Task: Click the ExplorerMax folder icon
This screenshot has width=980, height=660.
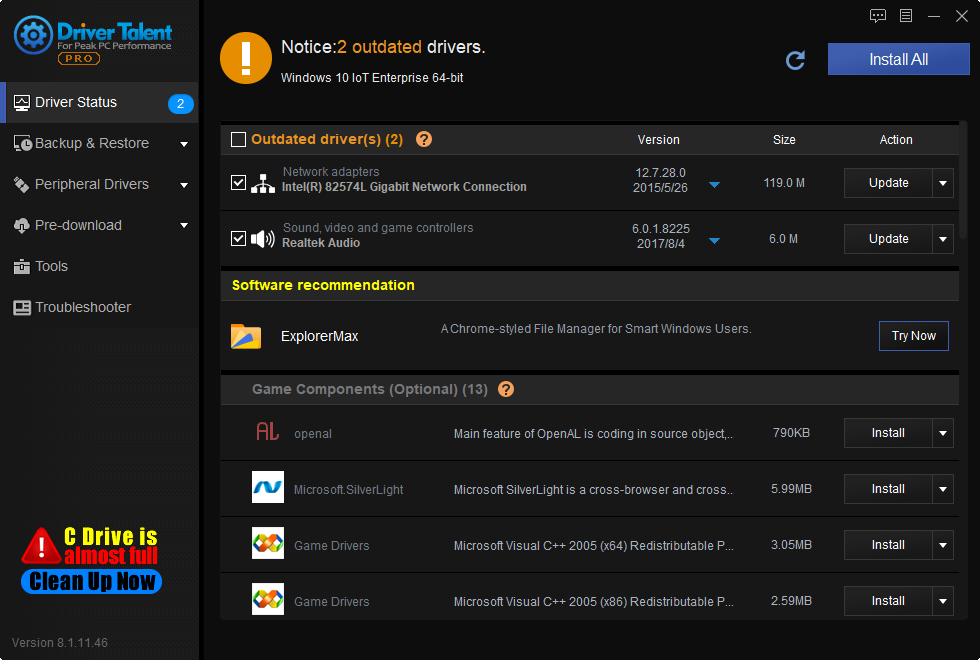Action: [x=246, y=336]
